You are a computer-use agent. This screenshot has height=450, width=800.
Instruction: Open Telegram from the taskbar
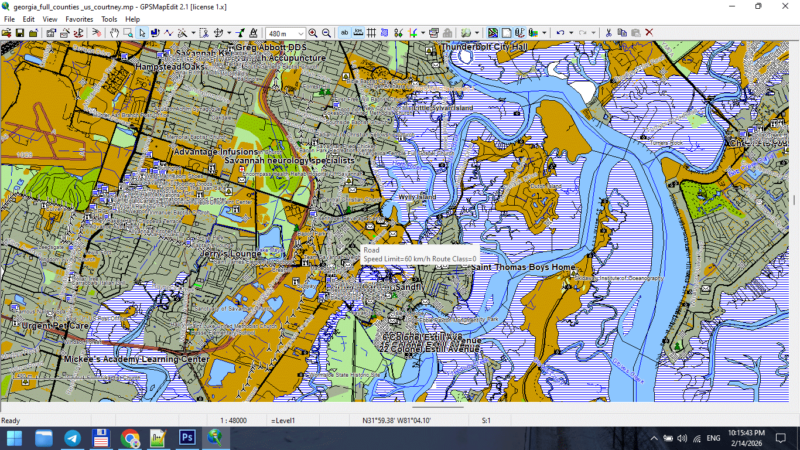coord(72,438)
